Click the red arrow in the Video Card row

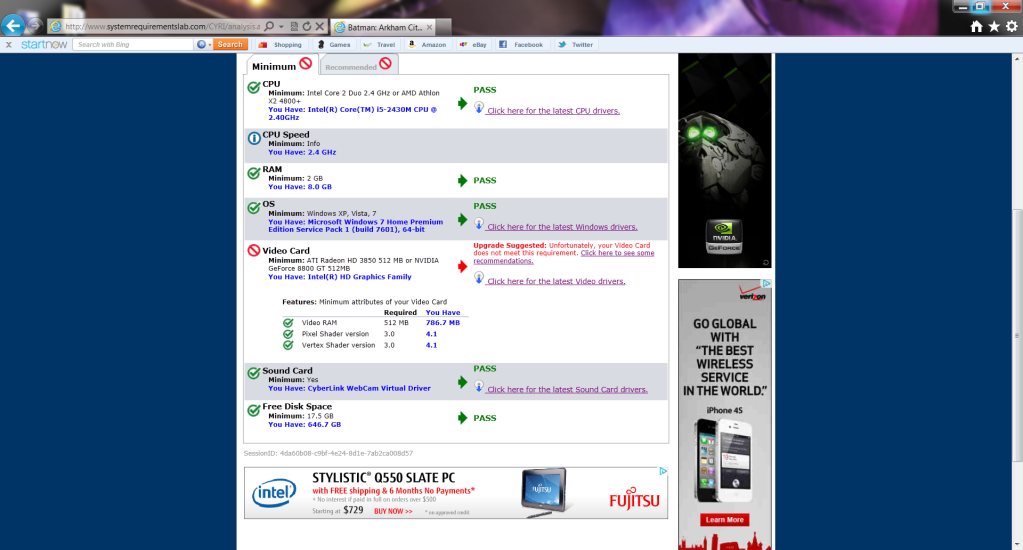click(x=463, y=266)
